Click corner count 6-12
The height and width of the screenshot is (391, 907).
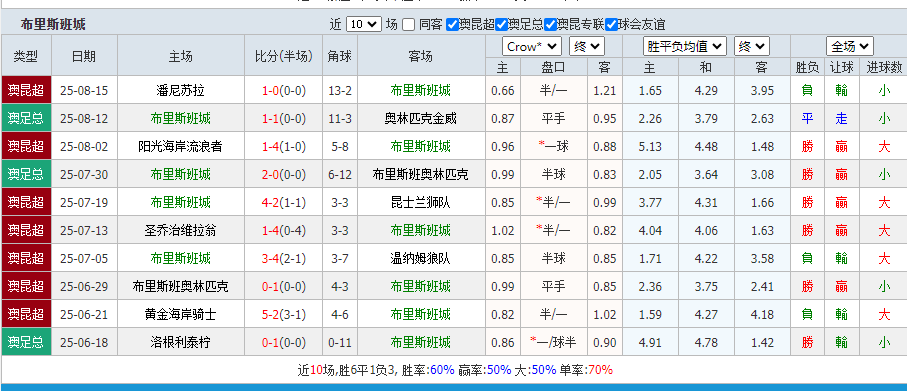340,175
